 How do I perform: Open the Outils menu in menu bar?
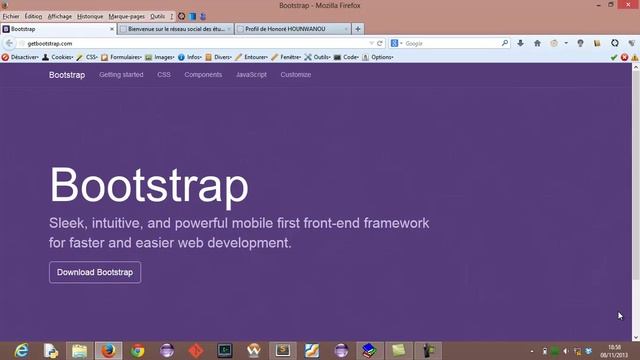tap(158, 17)
